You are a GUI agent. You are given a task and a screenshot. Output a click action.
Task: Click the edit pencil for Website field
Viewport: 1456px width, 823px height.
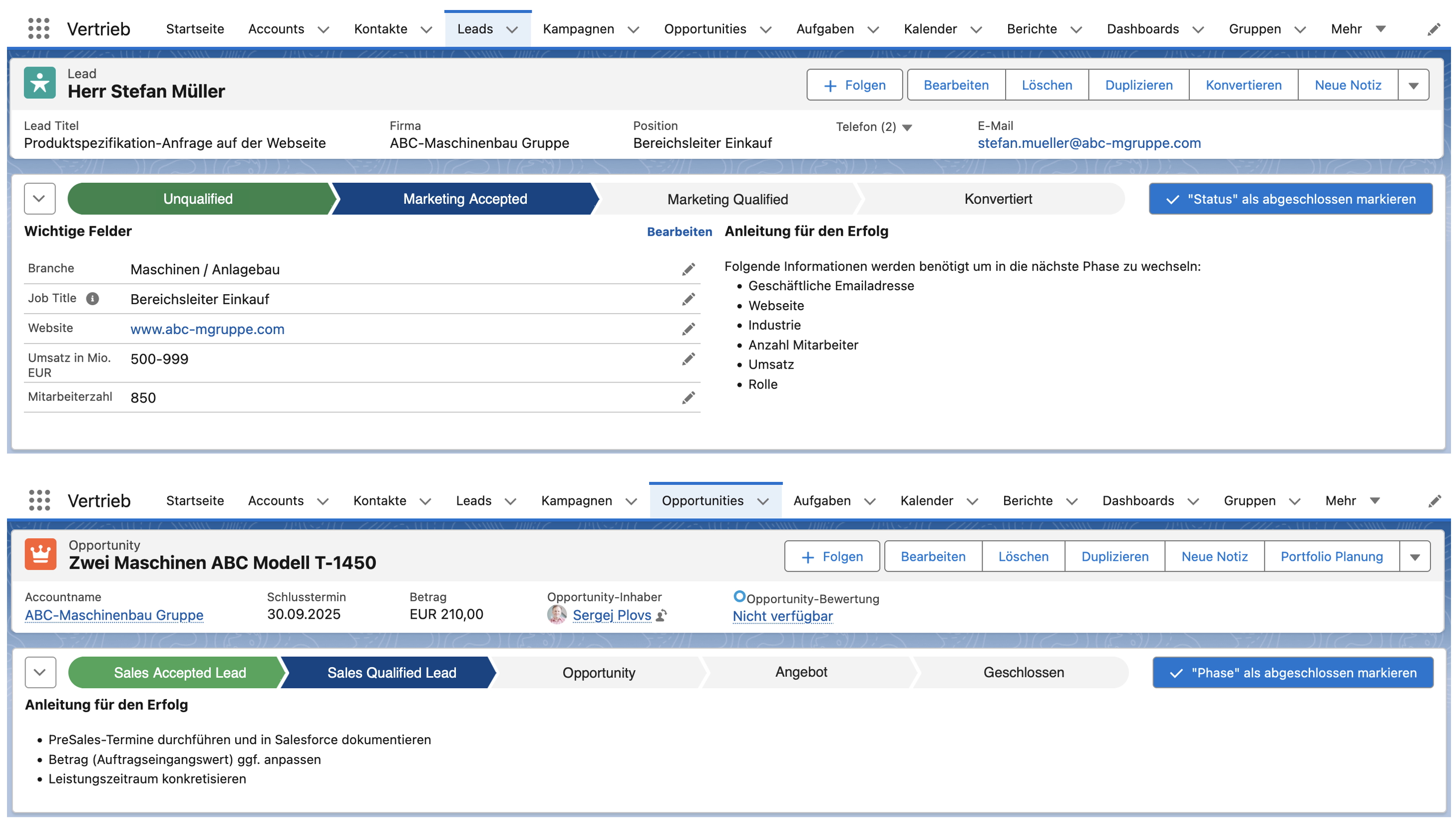[688, 329]
